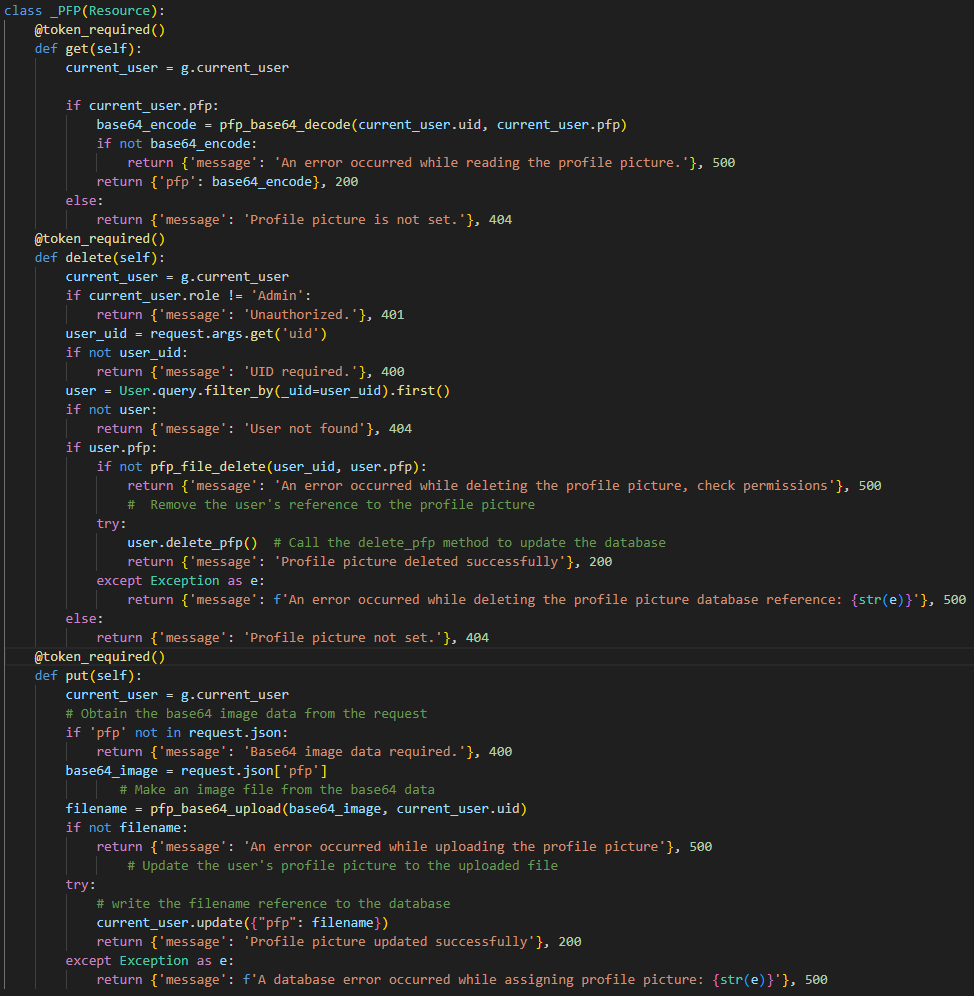Click the pfp_base64_decode function call
This screenshot has height=996, width=974.
(254, 124)
